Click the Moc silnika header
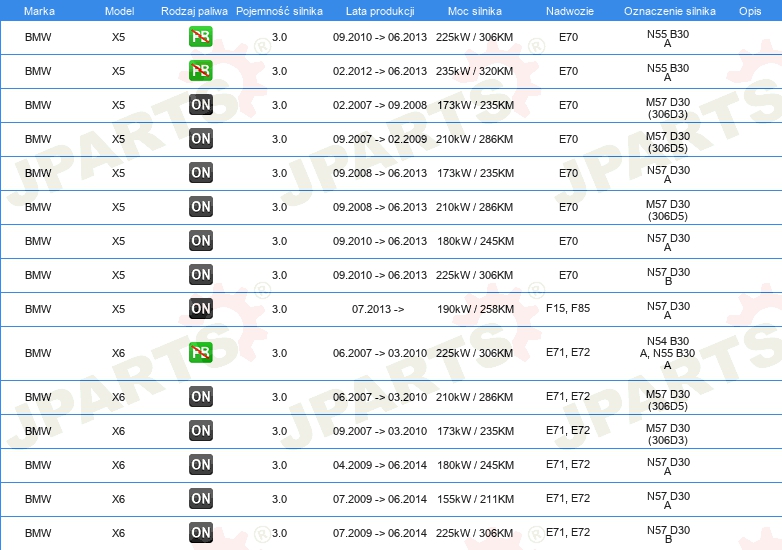Viewport: 782px width, 550px height. click(474, 11)
